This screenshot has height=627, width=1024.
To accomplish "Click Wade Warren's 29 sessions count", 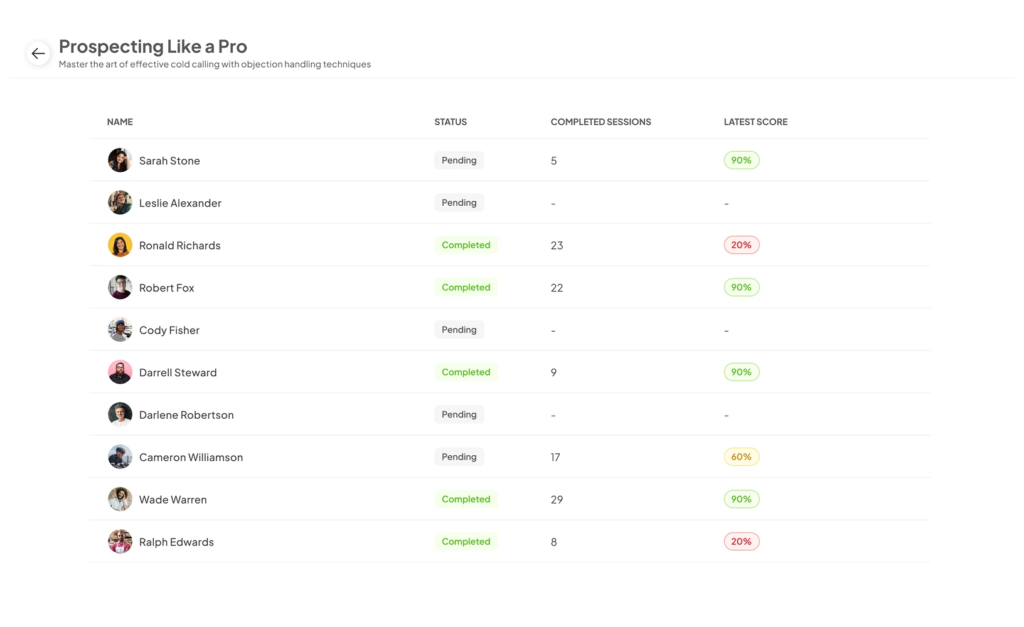I will click(x=556, y=500).
